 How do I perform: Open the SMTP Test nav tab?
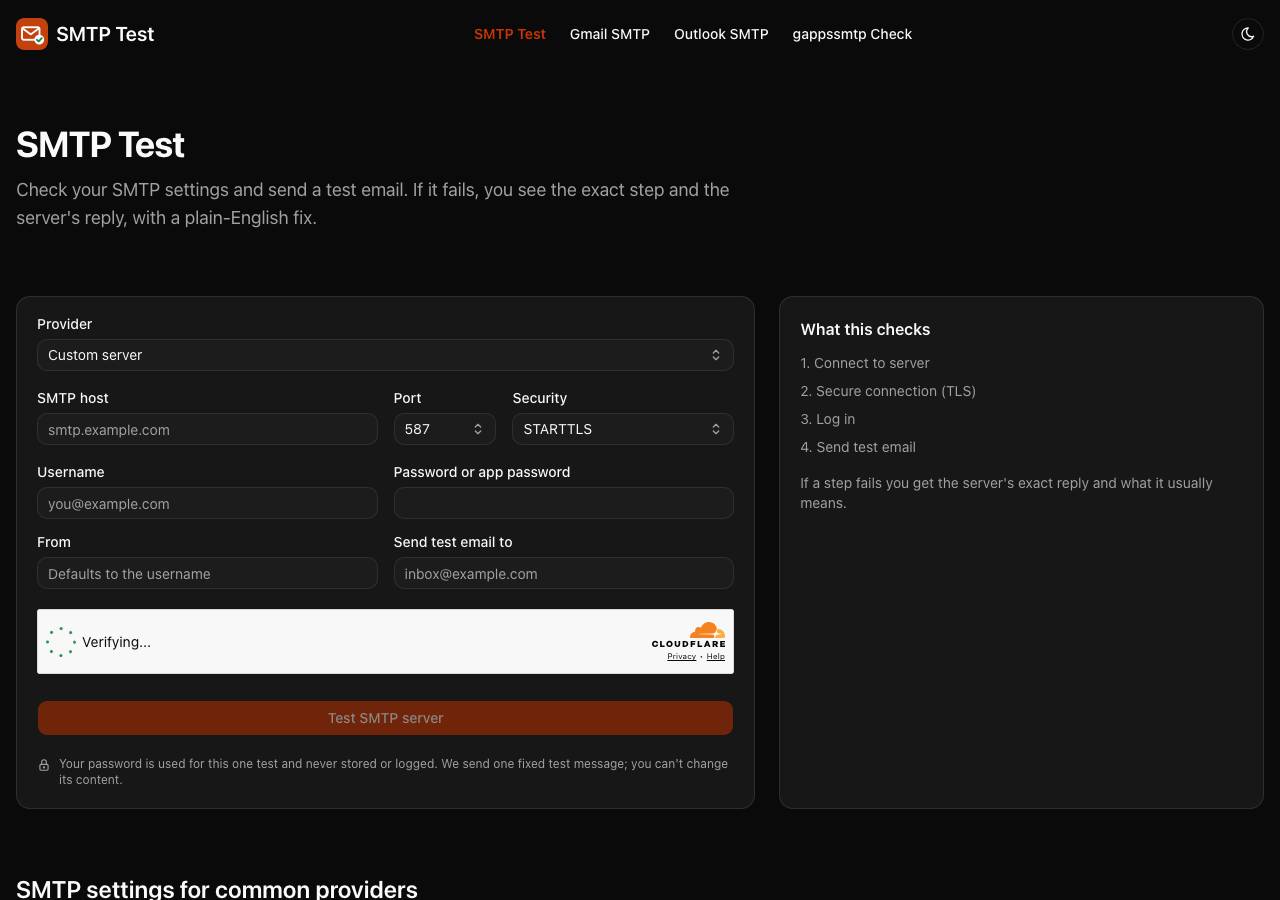(x=510, y=34)
